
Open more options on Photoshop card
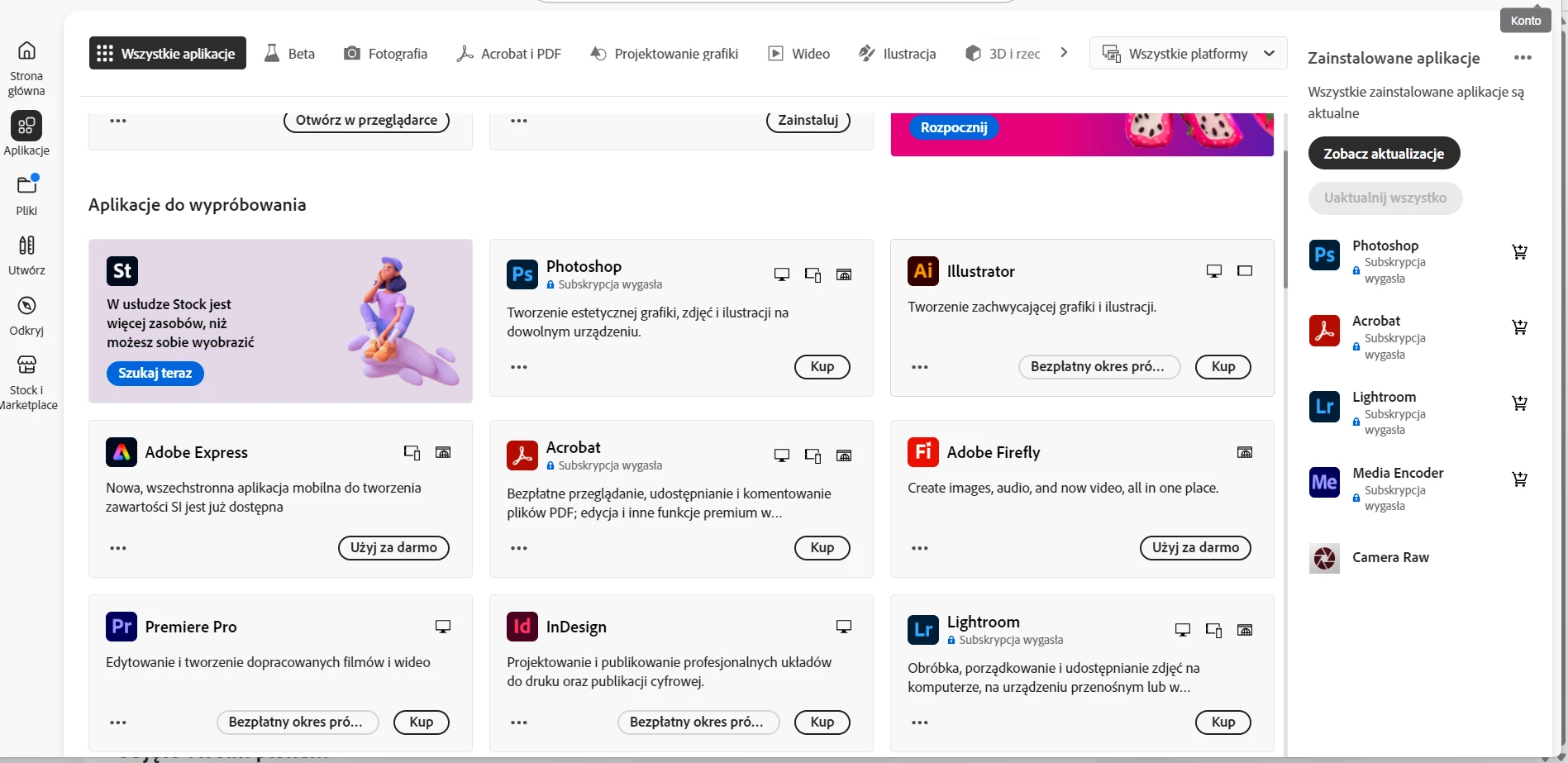point(519,367)
